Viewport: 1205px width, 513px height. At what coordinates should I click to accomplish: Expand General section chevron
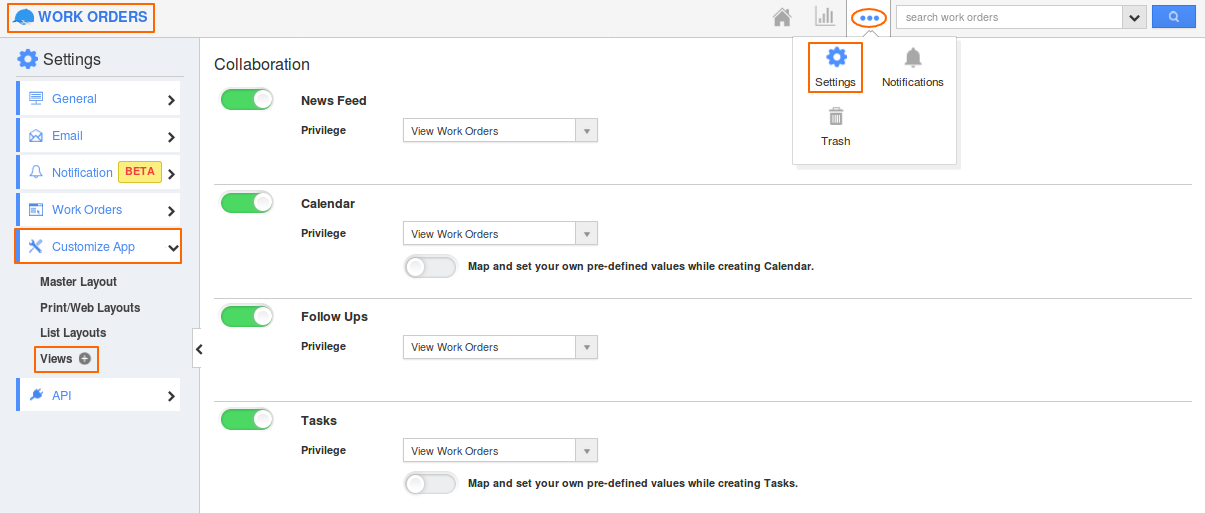(171, 100)
